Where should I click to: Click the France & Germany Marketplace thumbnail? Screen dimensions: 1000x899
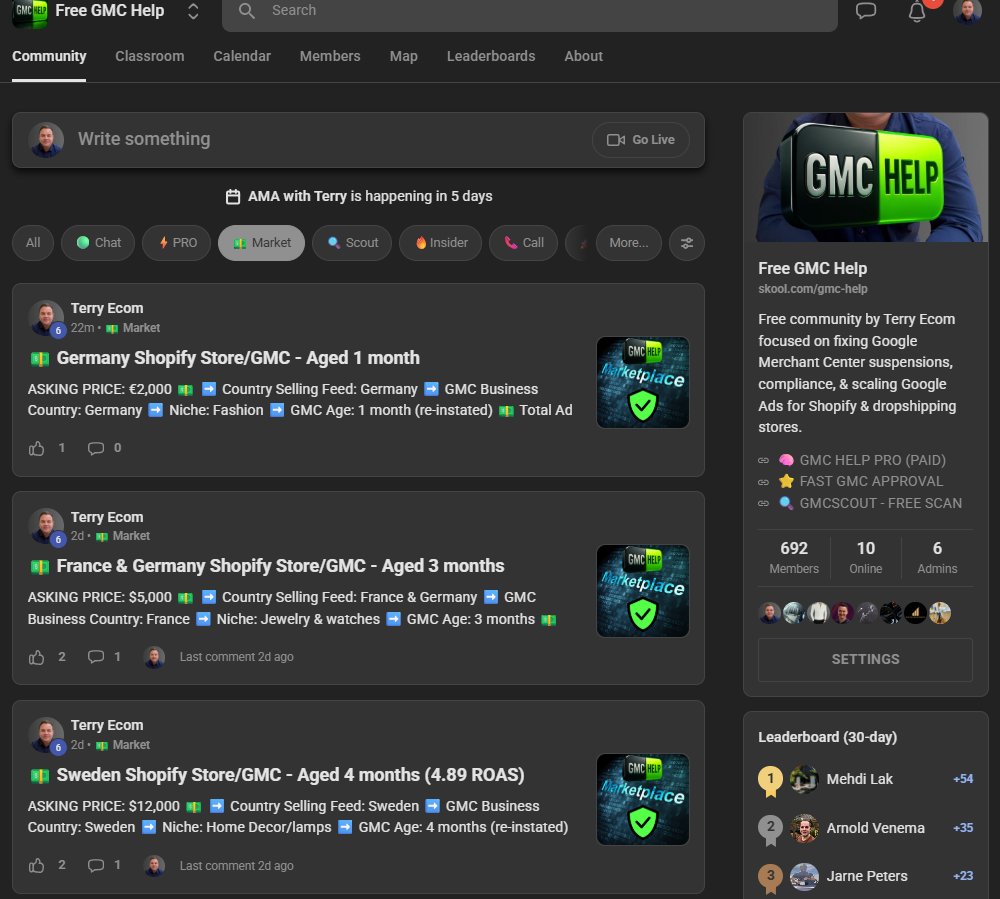pyautogui.click(x=643, y=591)
